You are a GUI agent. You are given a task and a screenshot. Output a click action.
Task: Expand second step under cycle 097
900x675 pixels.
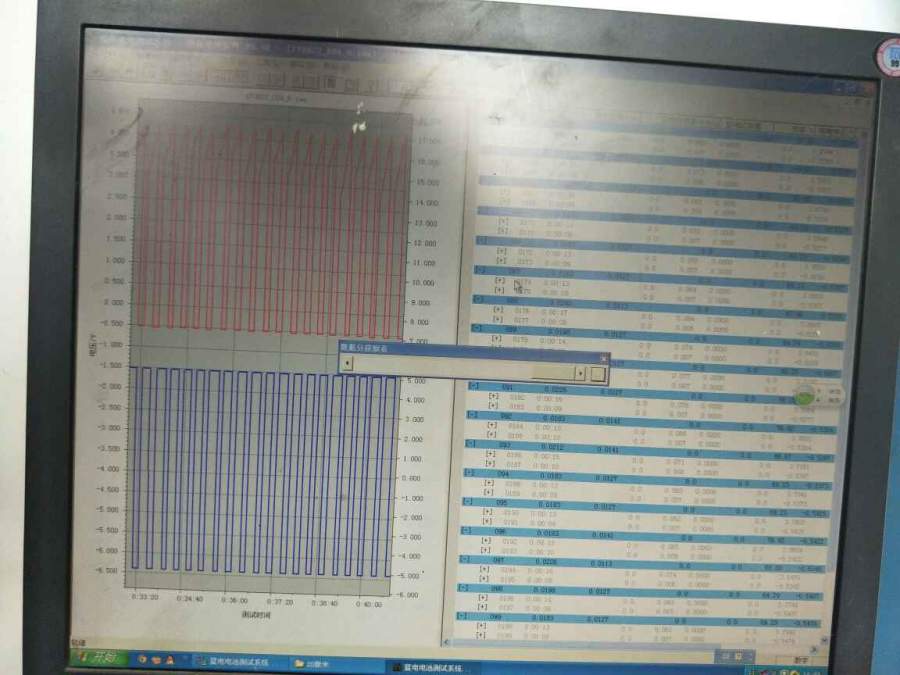pos(484,579)
